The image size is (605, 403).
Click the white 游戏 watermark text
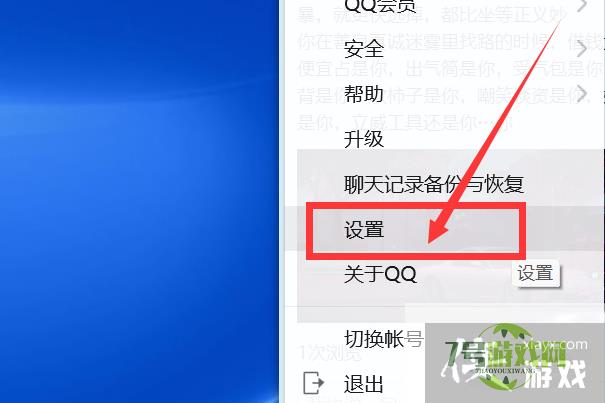coord(556,374)
